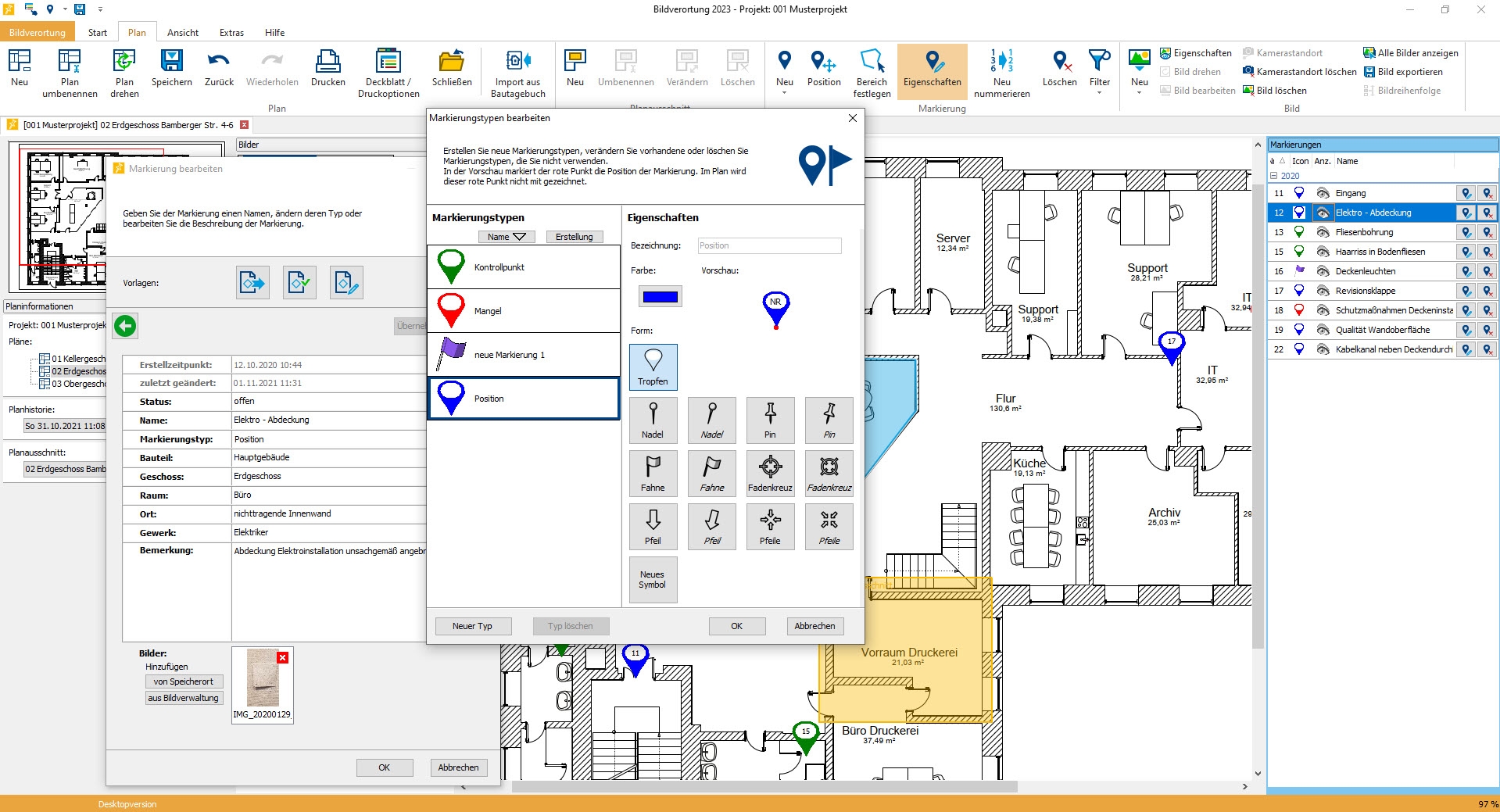Click the Plan drehen ribbon icon
The height and width of the screenshot is (812, 1500).
tap(124, 73)
